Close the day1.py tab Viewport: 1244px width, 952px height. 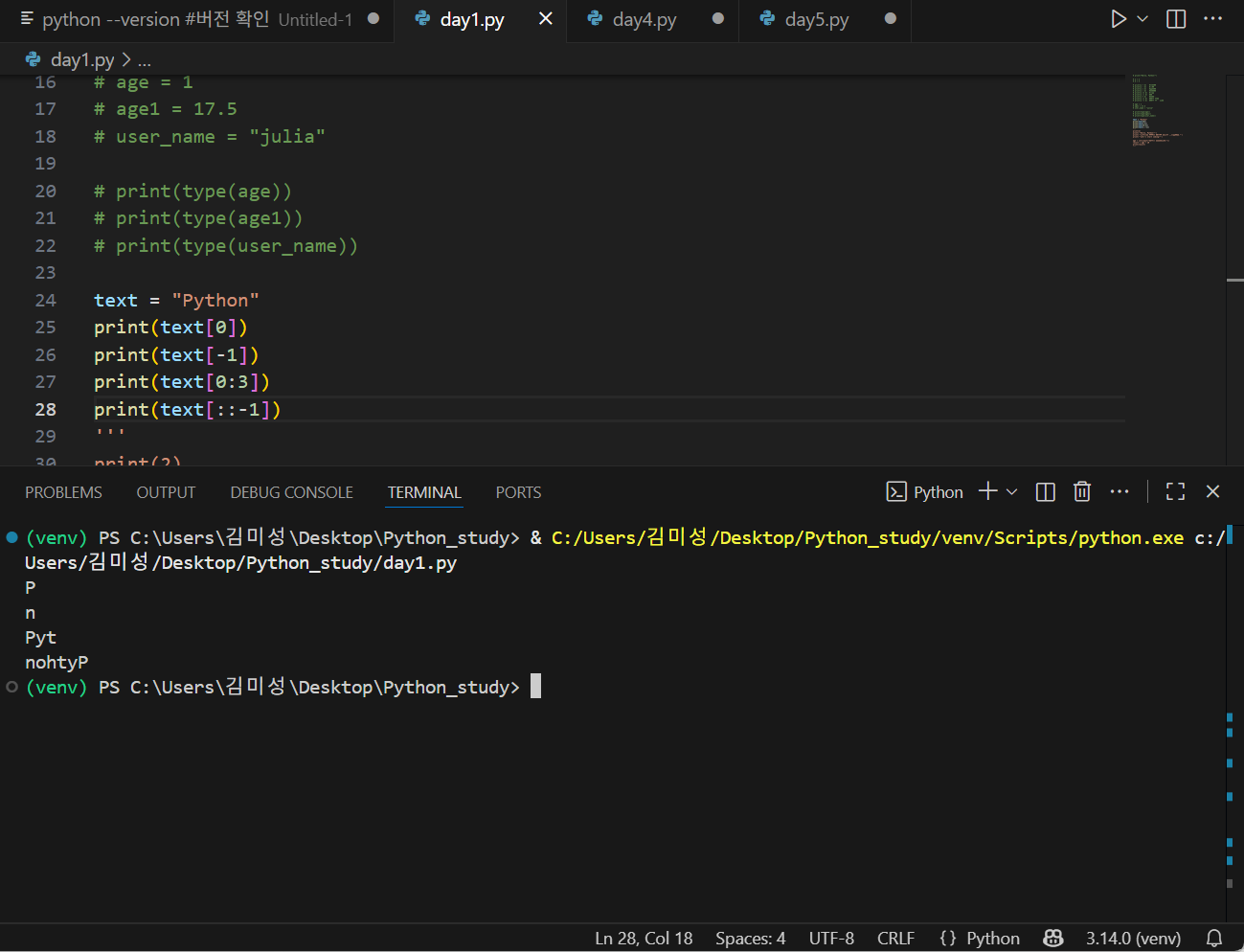coord(545,19)
